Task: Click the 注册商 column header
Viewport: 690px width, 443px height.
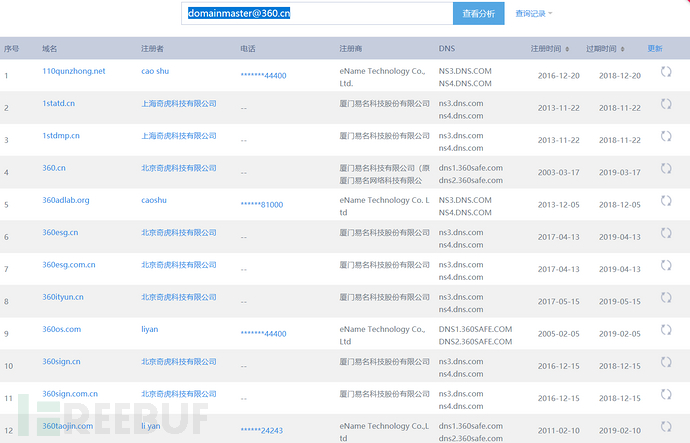Action: pyautogui.click(x=350, y=48)
